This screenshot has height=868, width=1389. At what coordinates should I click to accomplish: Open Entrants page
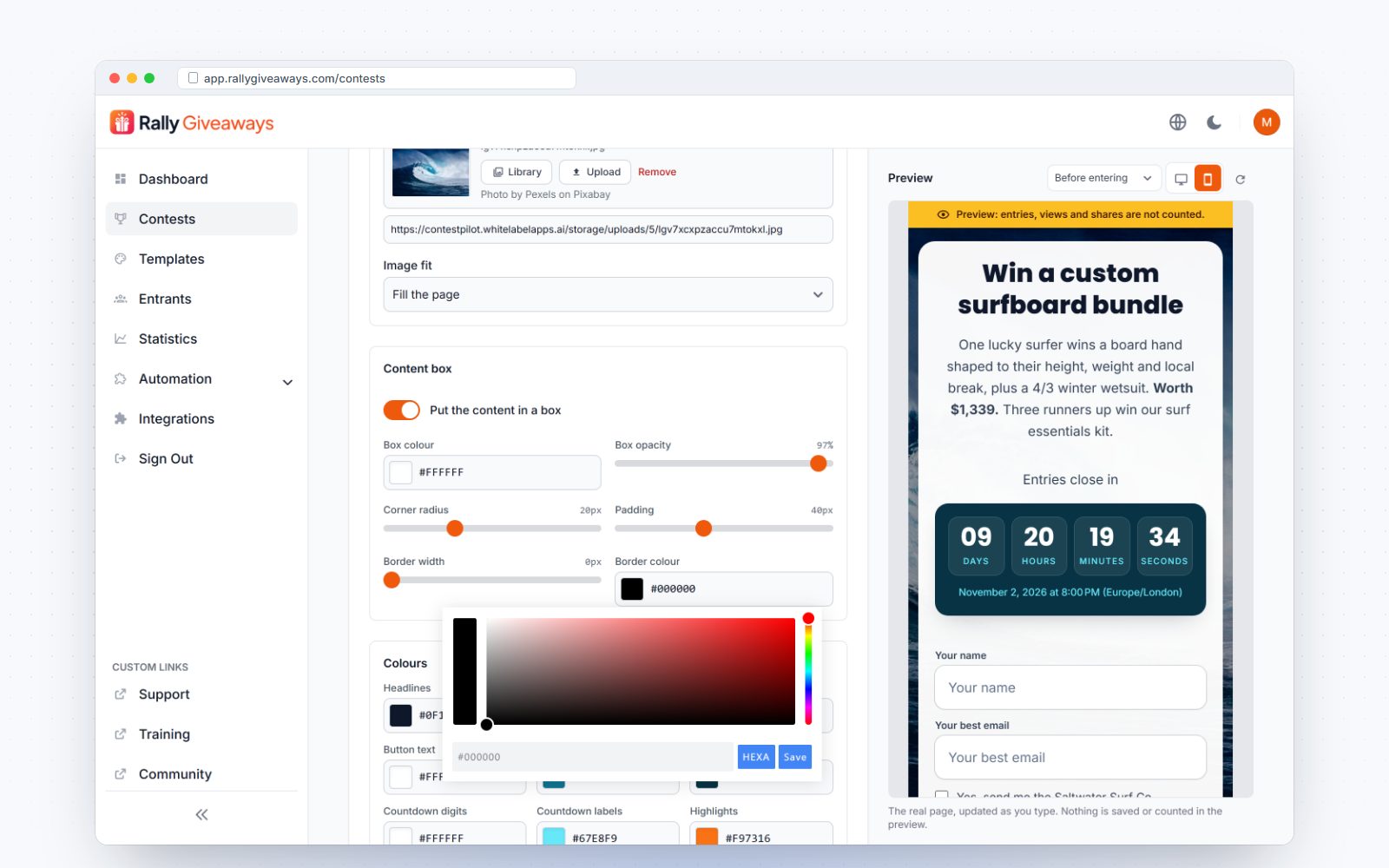(x=201, y=299)
